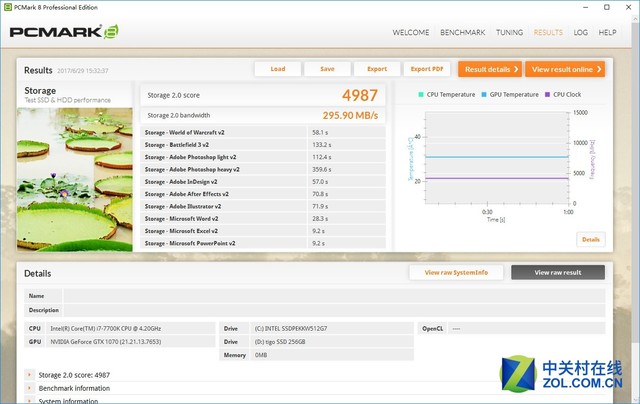Select the Adobe Photoshop heavy v2 row
Viewport: 640px width, 404px height.
pyautogui.click(x=263, y=169)
